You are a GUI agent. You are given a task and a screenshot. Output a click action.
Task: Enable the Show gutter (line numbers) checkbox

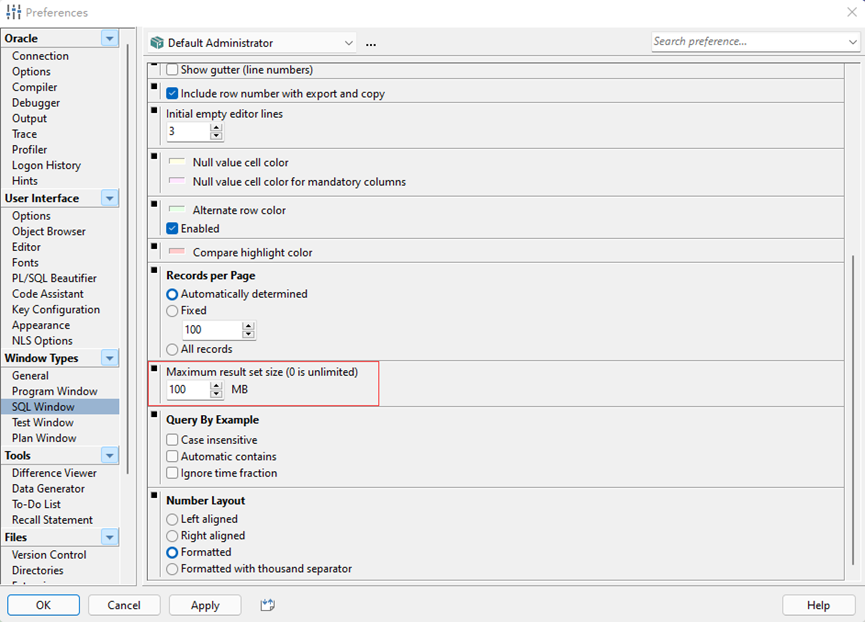click(172, 70)
